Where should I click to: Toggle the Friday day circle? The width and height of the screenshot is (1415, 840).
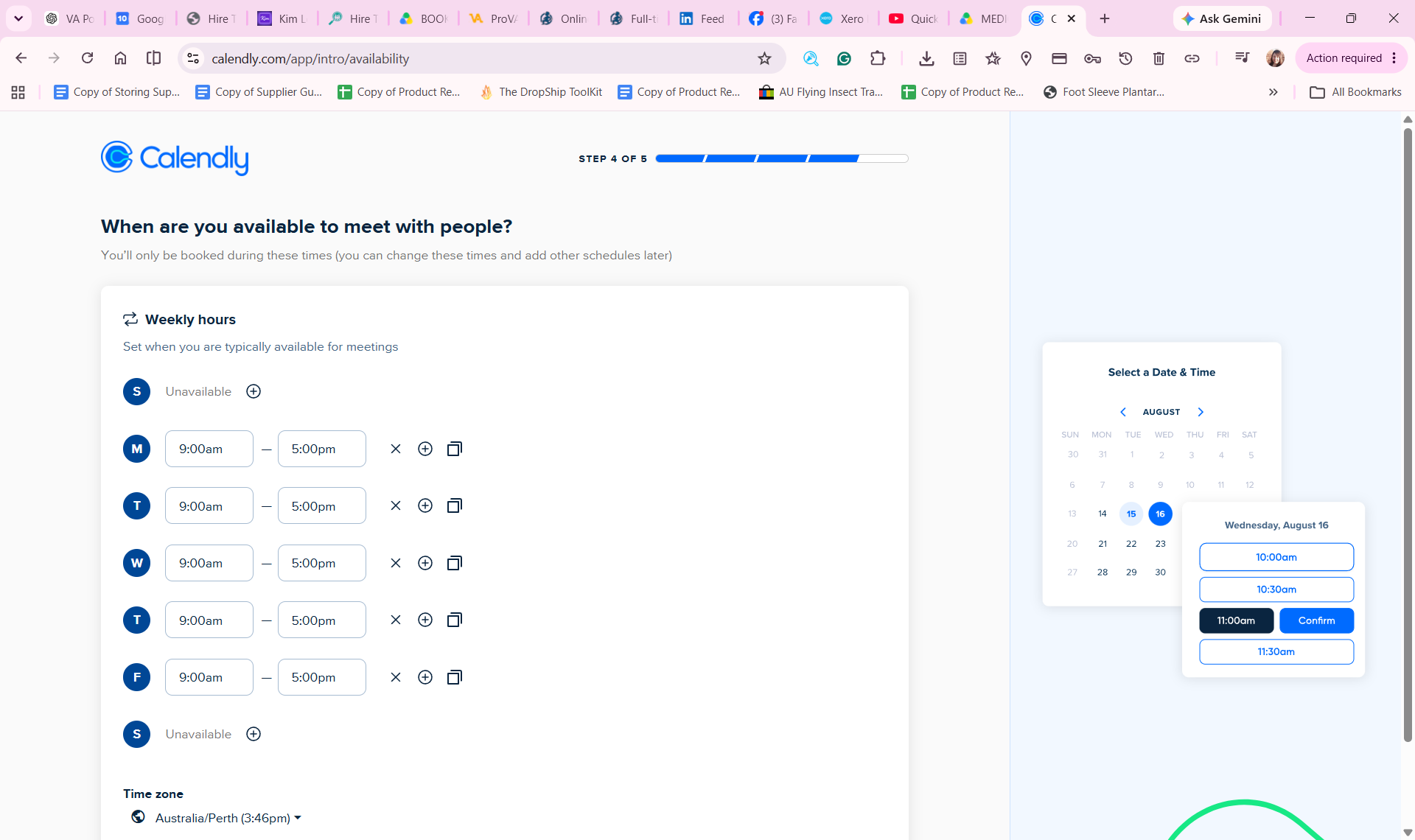coord(137,677)
